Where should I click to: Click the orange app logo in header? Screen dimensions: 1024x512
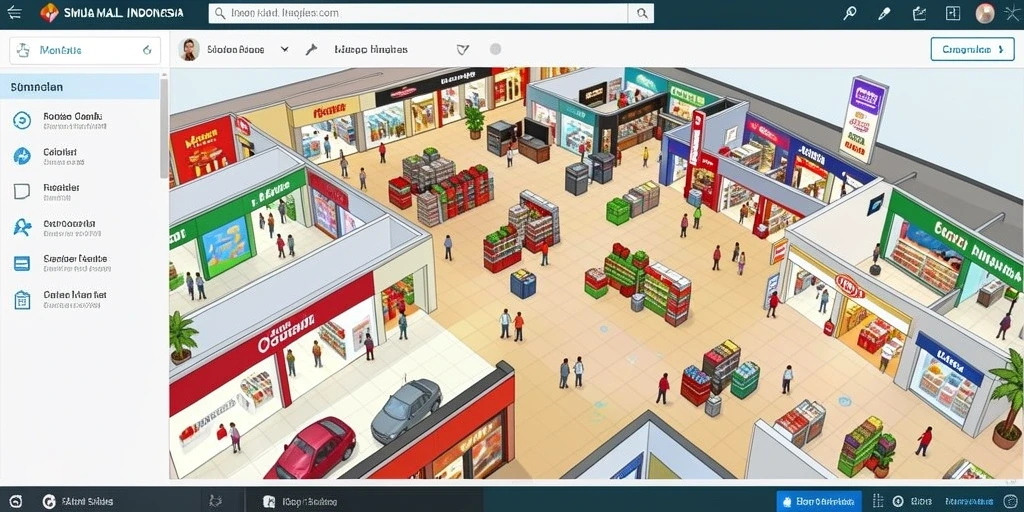point(49,12)
